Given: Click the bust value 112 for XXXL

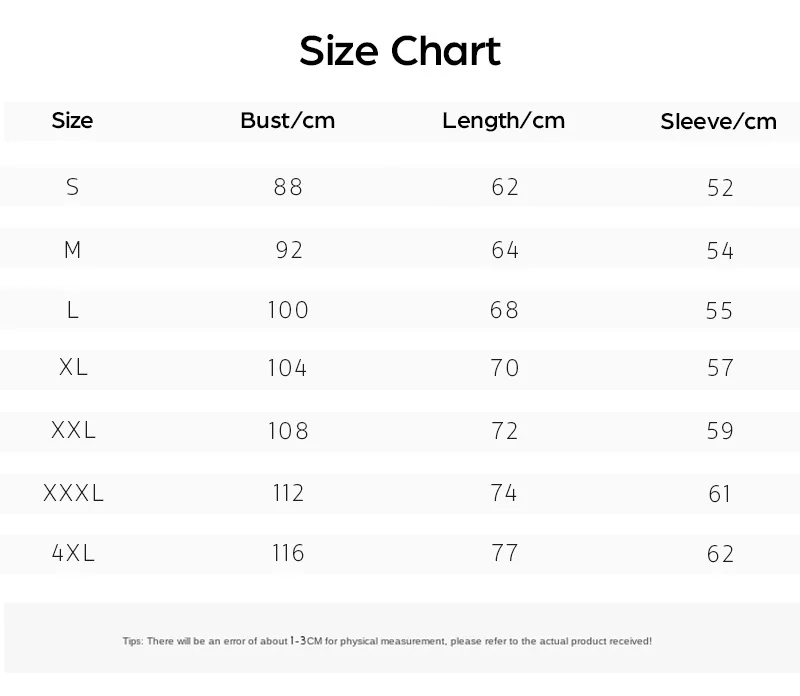Looking at the screenshot, I should (x=288, y=493).
